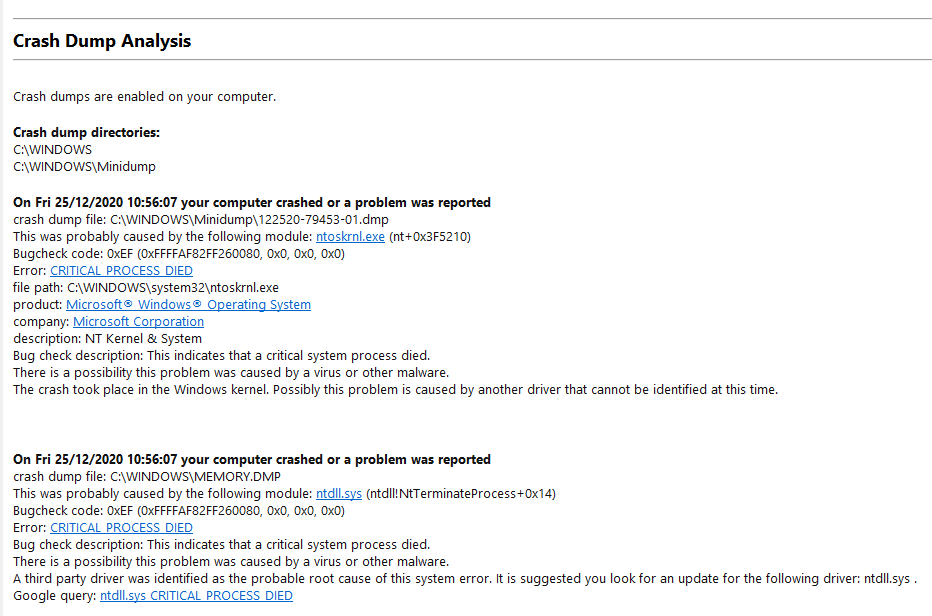Image resolution: width=932 pixels, height=616 pixels.
Task: Visit the Microsoft Corporation company link
Action: [138, 322]
